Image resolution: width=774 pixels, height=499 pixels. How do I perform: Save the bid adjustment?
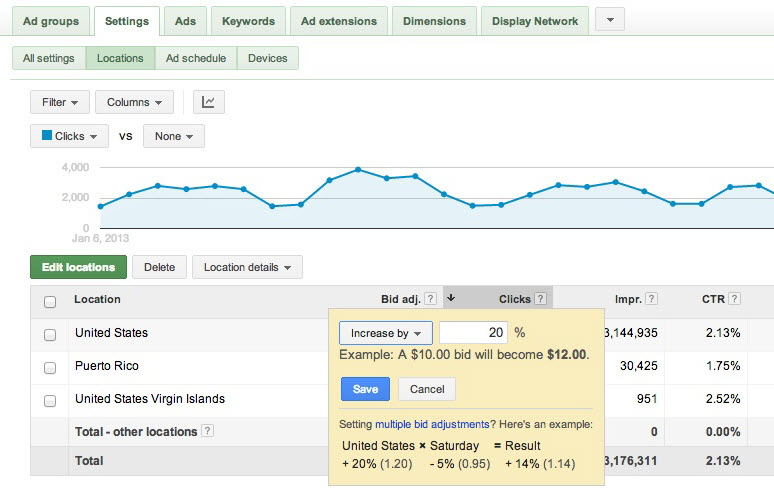tap(365, 389)
